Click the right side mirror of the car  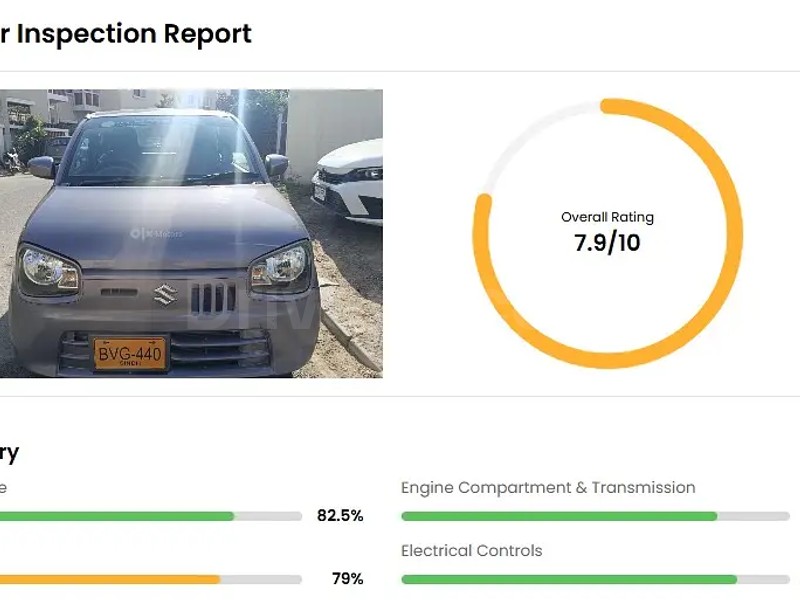[x=276, y=164]
